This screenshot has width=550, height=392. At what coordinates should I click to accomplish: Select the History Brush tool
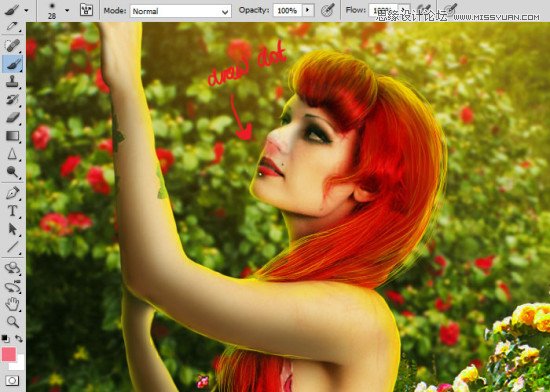pos(13,99)
